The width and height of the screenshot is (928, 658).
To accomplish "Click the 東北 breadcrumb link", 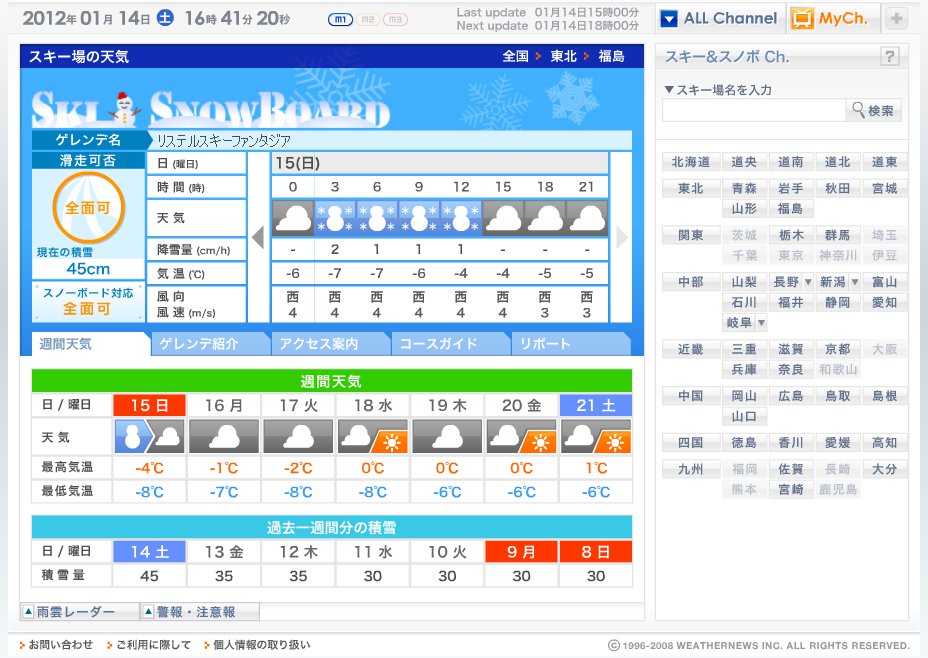I will pyautogui.click(x=564, y=57).
